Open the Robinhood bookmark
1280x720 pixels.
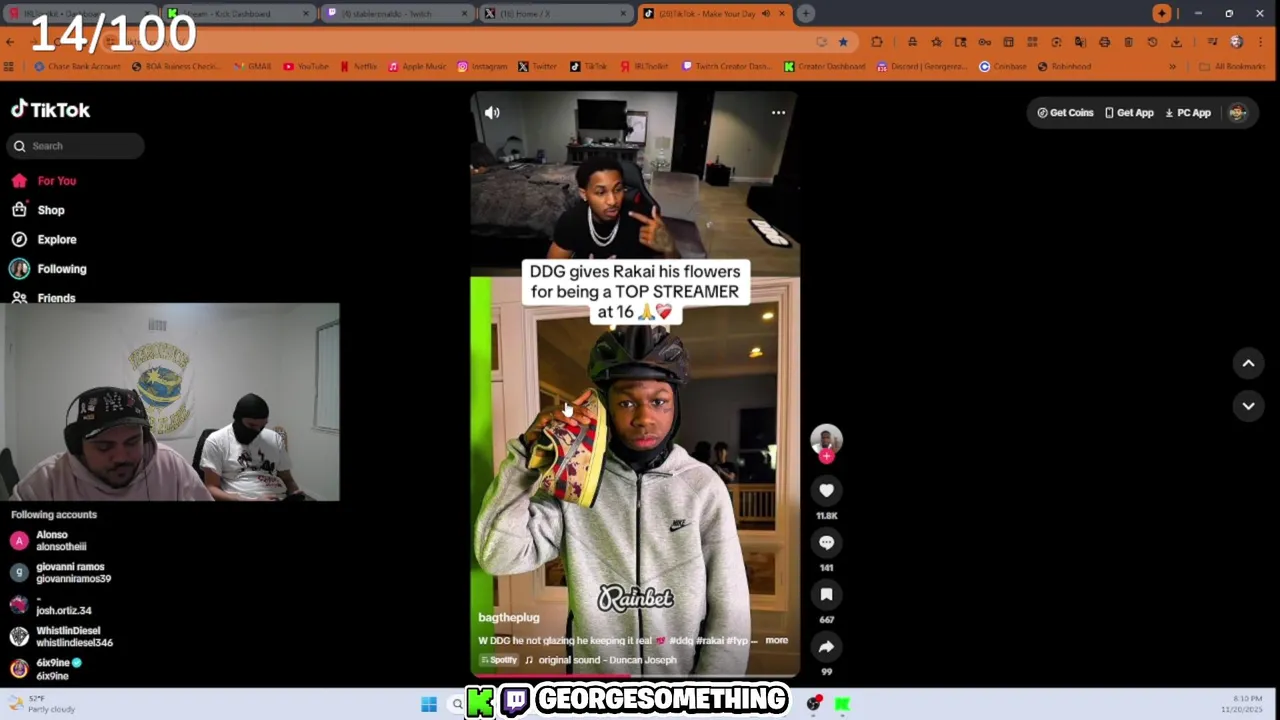click(1063, 67)
